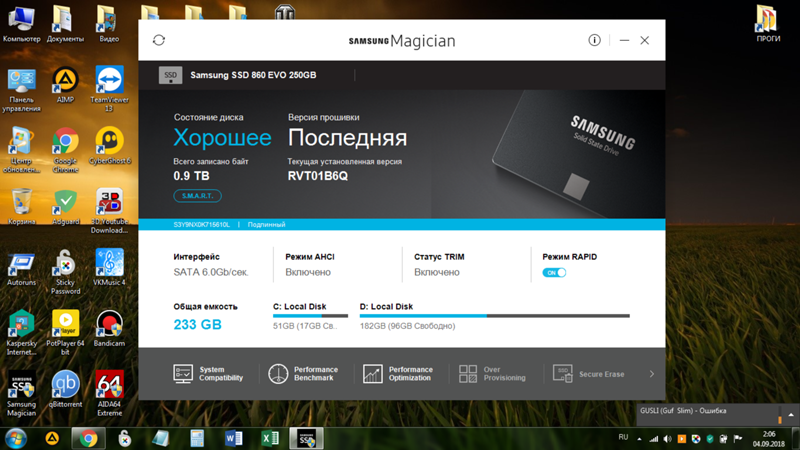Refresh drive info in Samsung Magician
The height and width of the screenshot is (450, 800).
pos(159,40)
